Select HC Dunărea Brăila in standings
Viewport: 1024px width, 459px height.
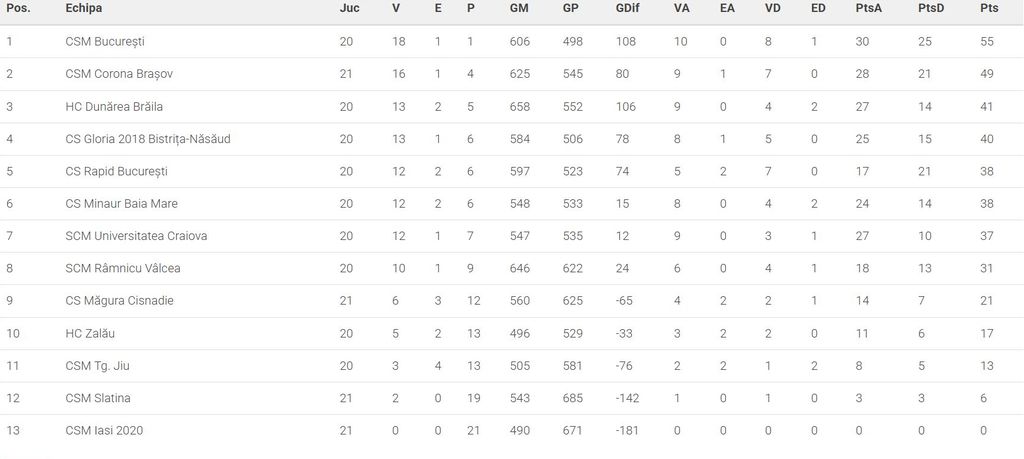(x=113, y=106)
